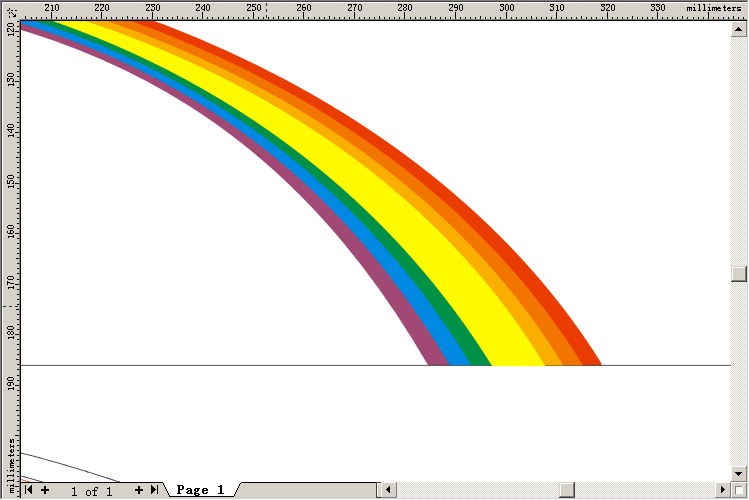The height and width of the screenshot is (500, 749).
Task: Add page after current page
Action: [139, 490]
